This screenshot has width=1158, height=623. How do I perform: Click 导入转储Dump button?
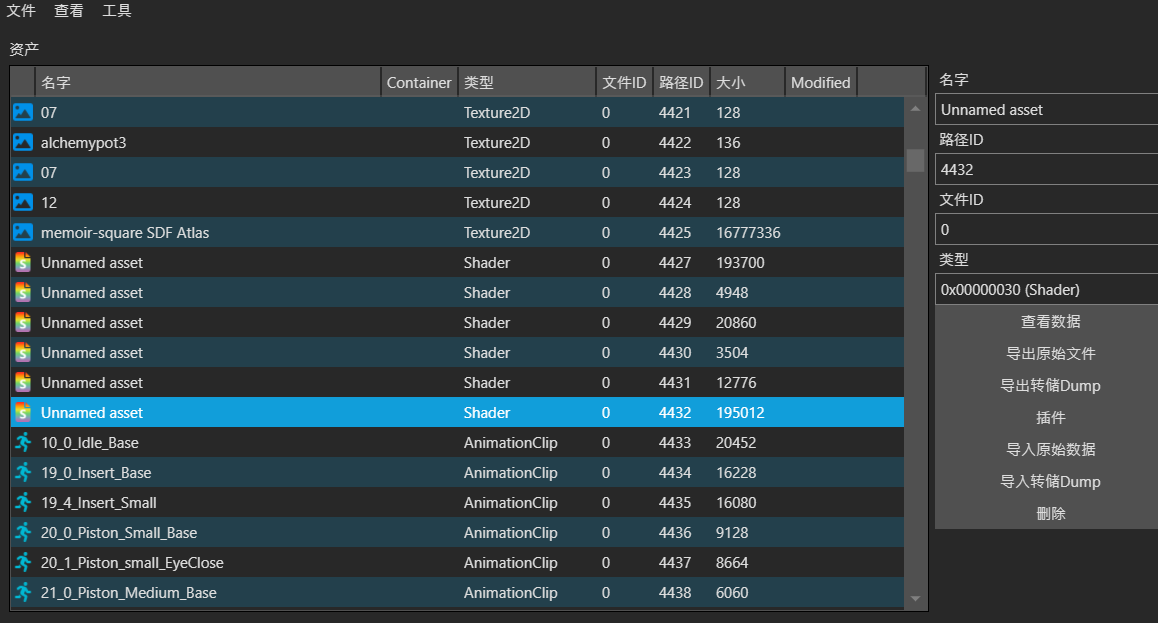(x=1050, y=482)
